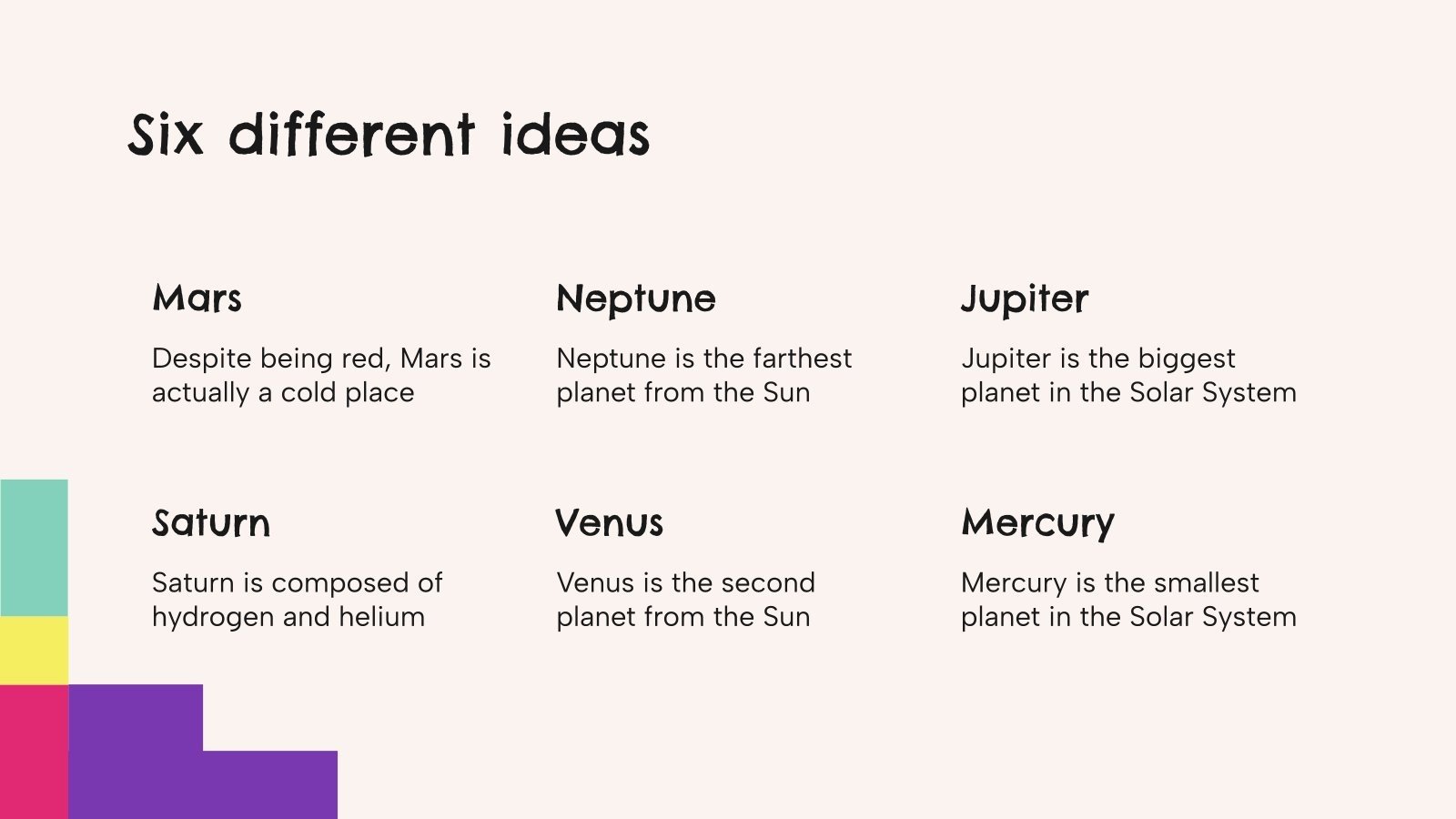Click the 'Venus is the second' description
The height and width of the screenshot is (819, 1456).
[685, 600]
